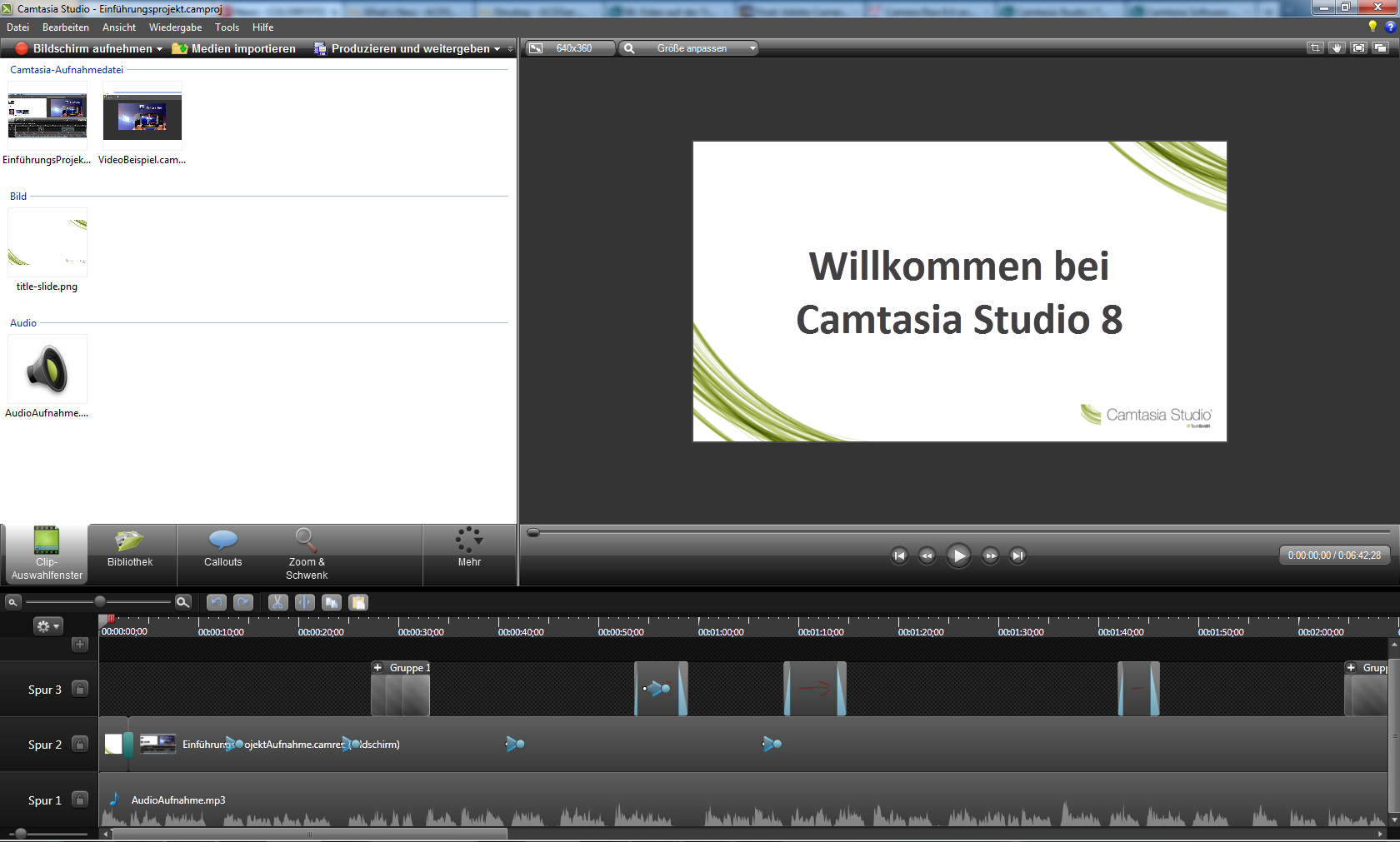
Task: Select the pan hand tool in preview
Action: point(1337,48)
